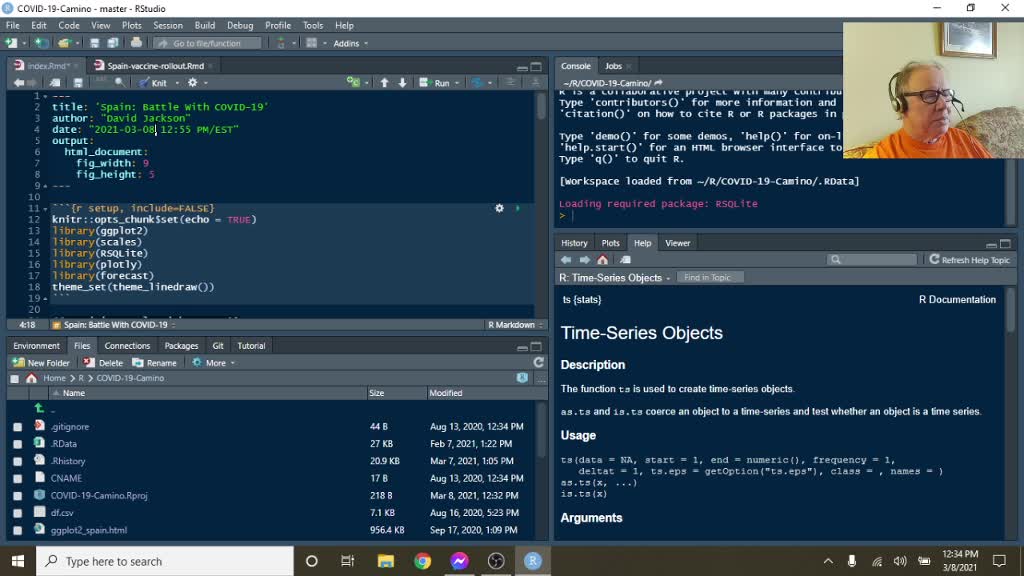Expand the Knit options dropdown arrow

click(x=177, y=83)
